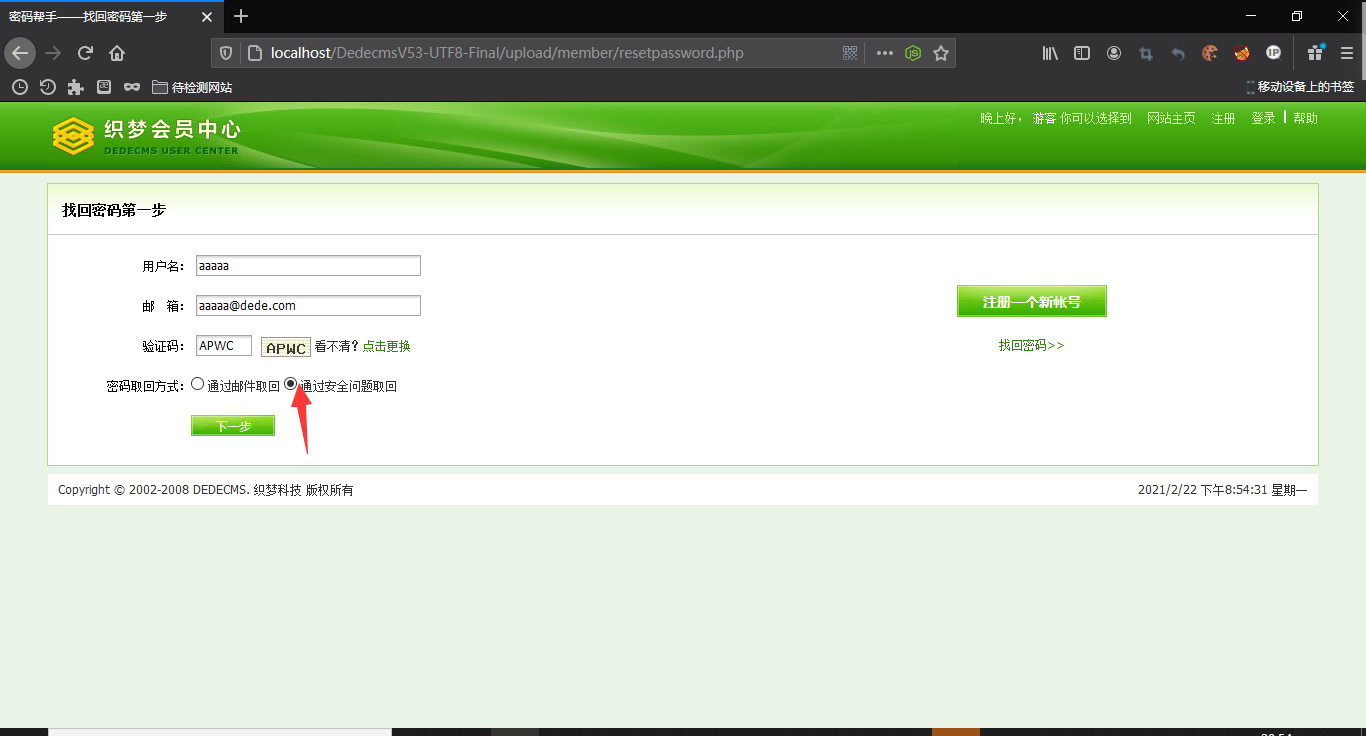Click the address bar URL
Viewport: 1366px width, 736px height.
(x=507, y=53)
